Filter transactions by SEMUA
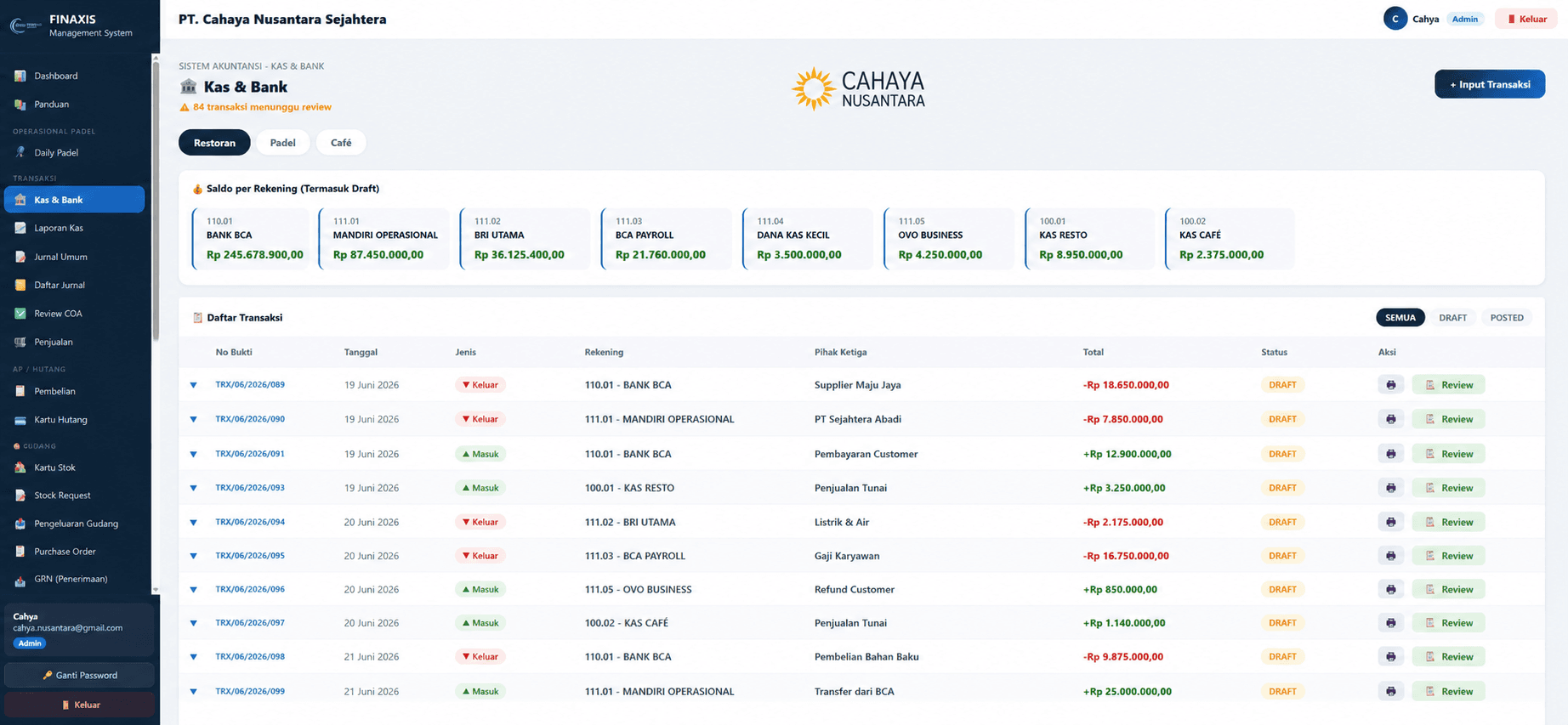This screenshot has height=725, width=1568. 1400,318
